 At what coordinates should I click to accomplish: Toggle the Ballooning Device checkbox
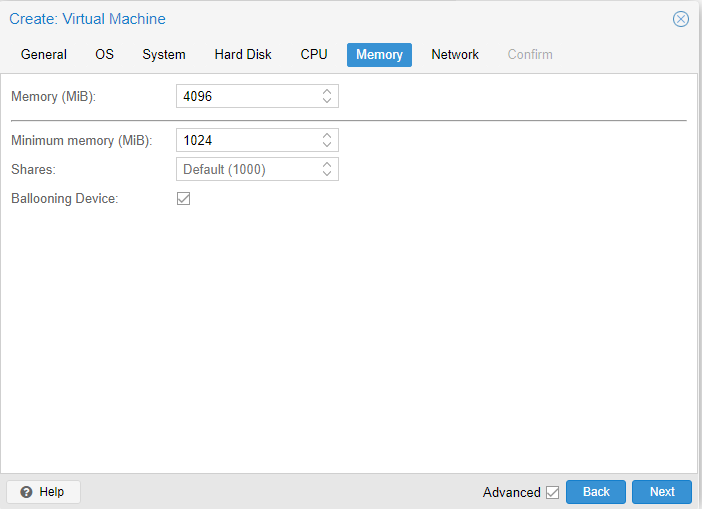[x=184, y=198]
